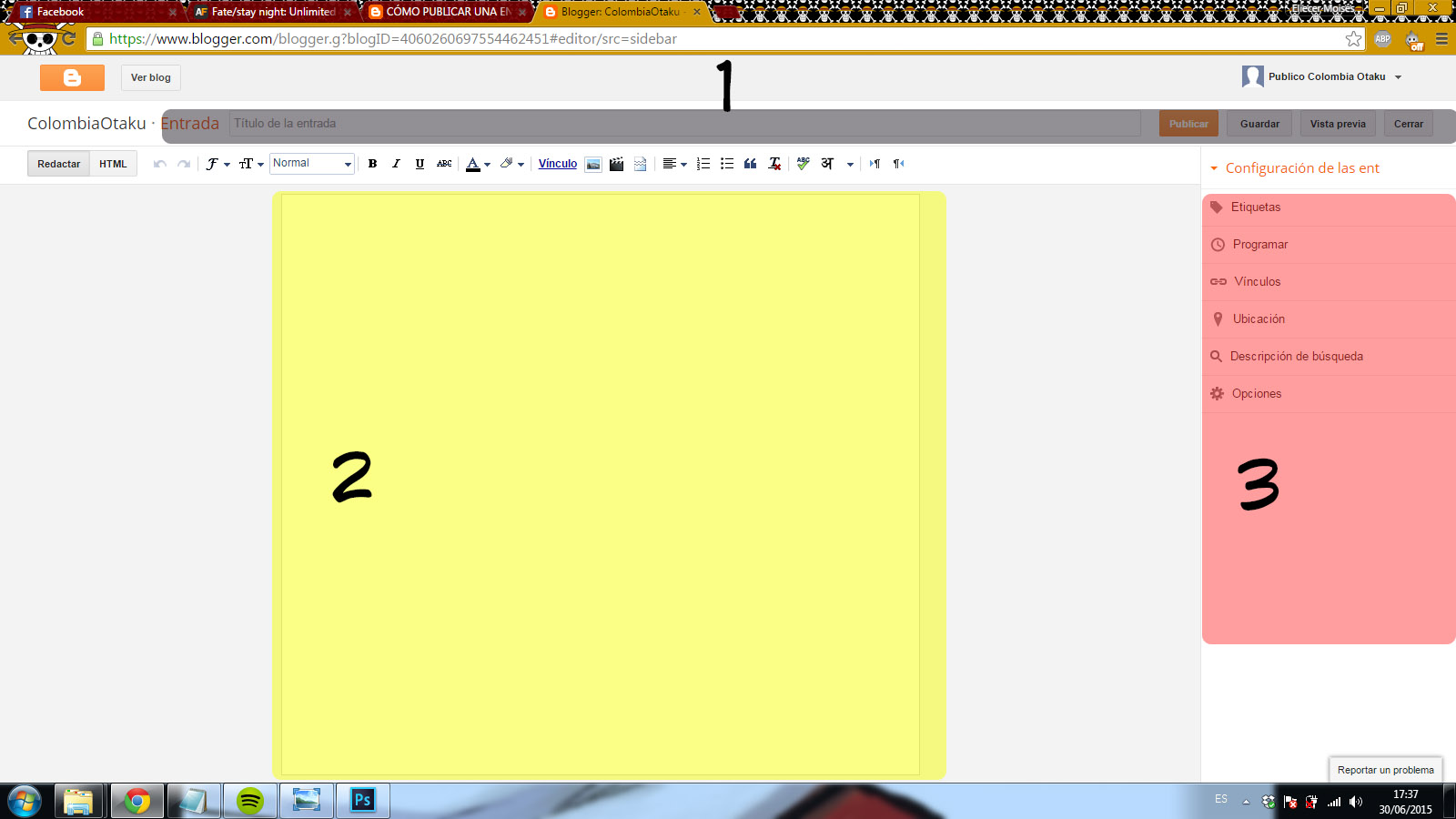
Task: Open the font family dropdown
Action: 217,164
